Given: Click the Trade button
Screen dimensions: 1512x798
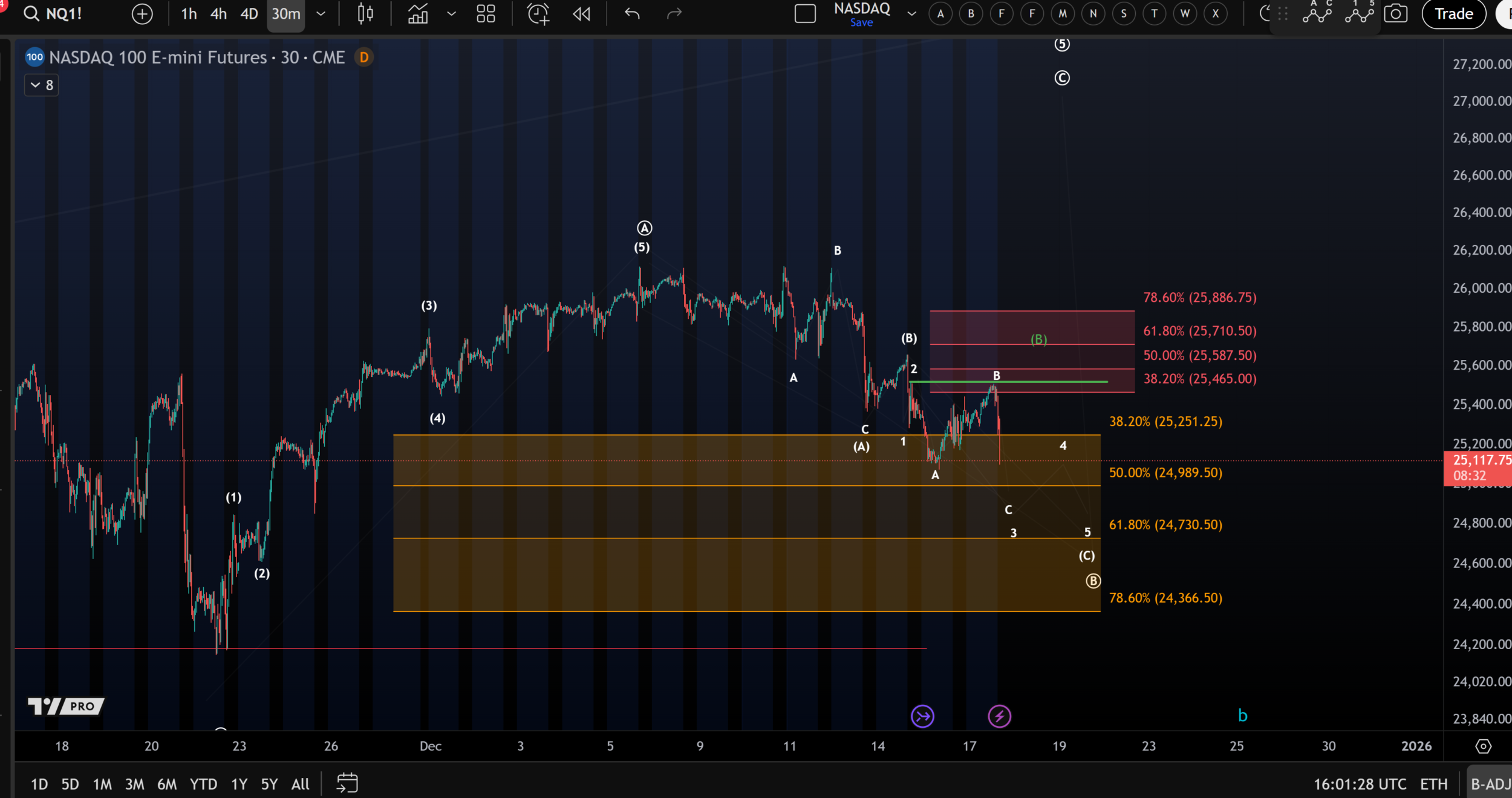Looking at the screenshot, I should tap(1453, 13).
